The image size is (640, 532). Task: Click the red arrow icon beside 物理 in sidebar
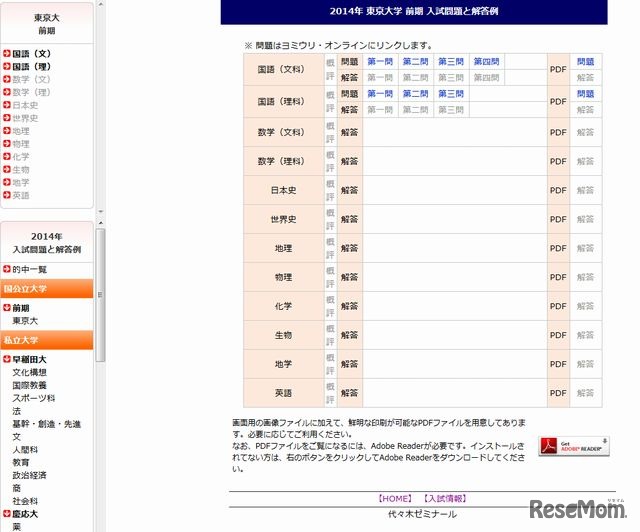pyautogui.click(x=7, y=144)
